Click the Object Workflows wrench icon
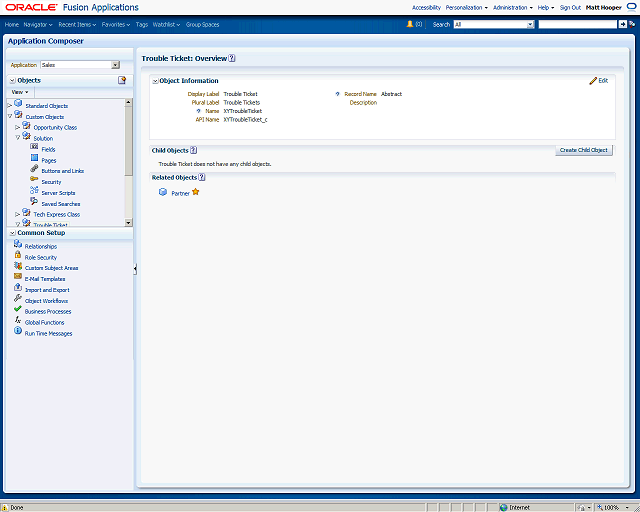 (x=18, y=298)
